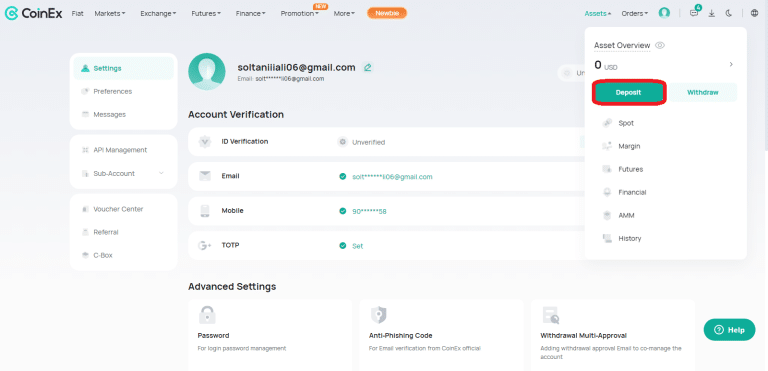Click the download app icon
The image size is (768, 371).
(712, 13)
